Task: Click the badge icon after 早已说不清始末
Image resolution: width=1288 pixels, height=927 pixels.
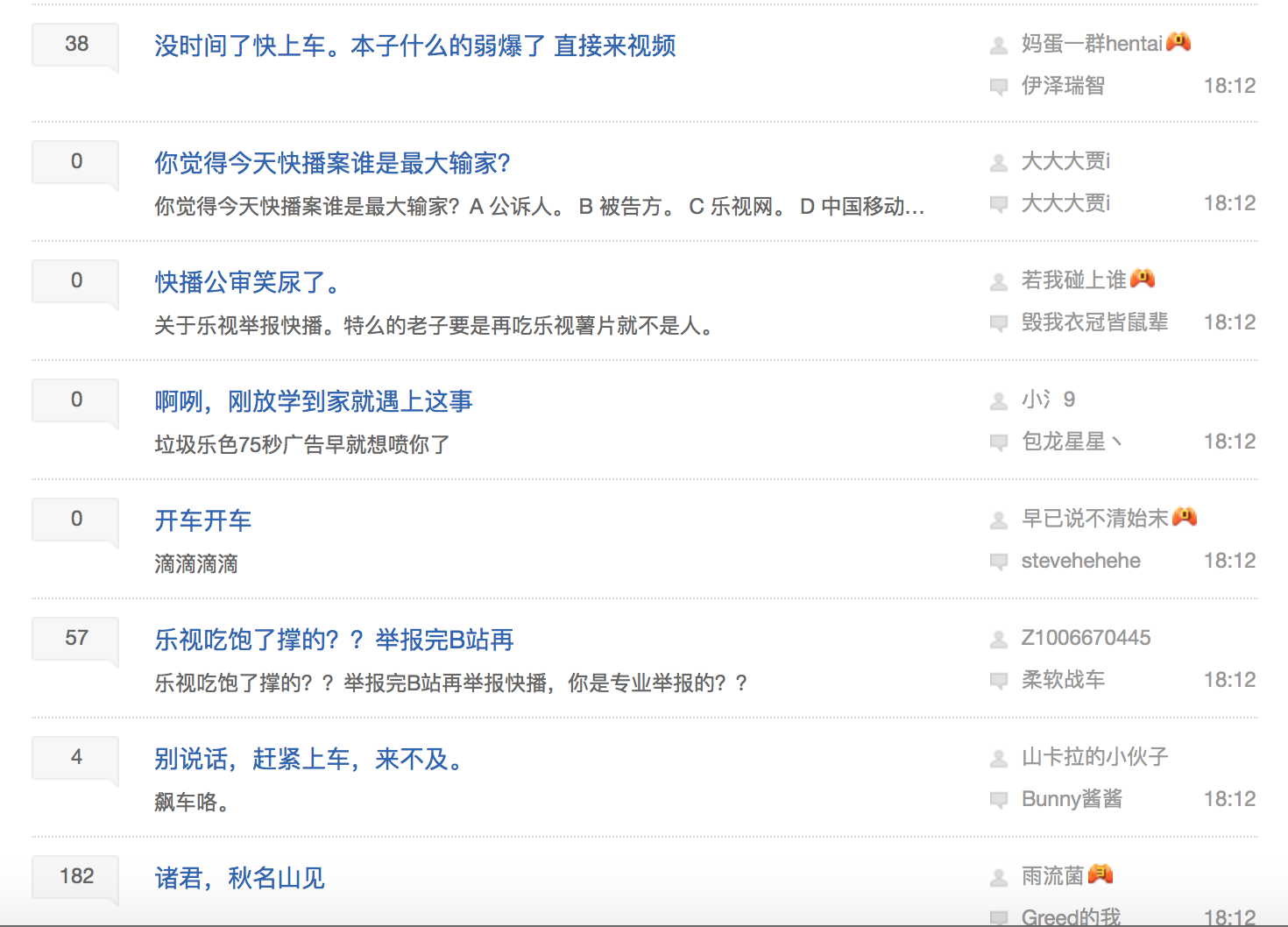Action: [1185, 517]
